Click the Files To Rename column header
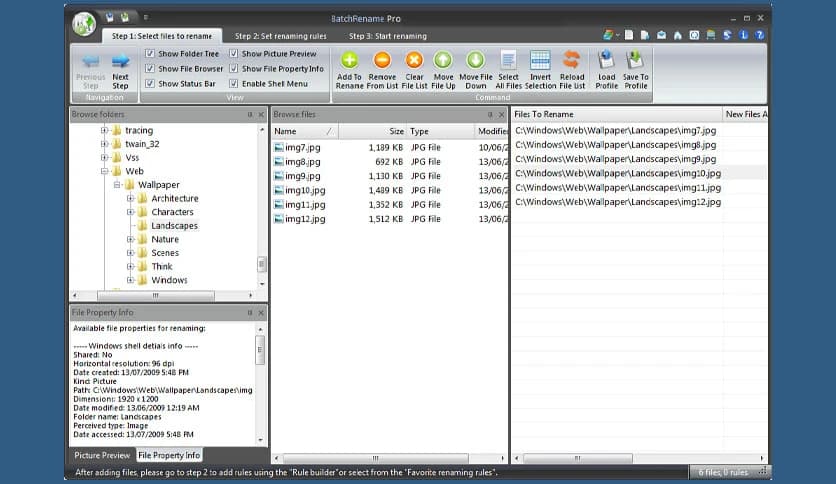Viewport: 836px width, 484px height. coord(617,114)
